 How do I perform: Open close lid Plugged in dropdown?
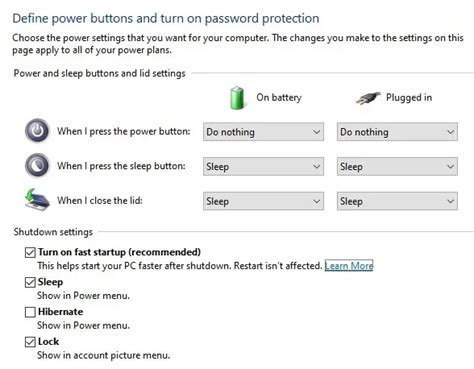pyautogui.click(x=397, y=201)
